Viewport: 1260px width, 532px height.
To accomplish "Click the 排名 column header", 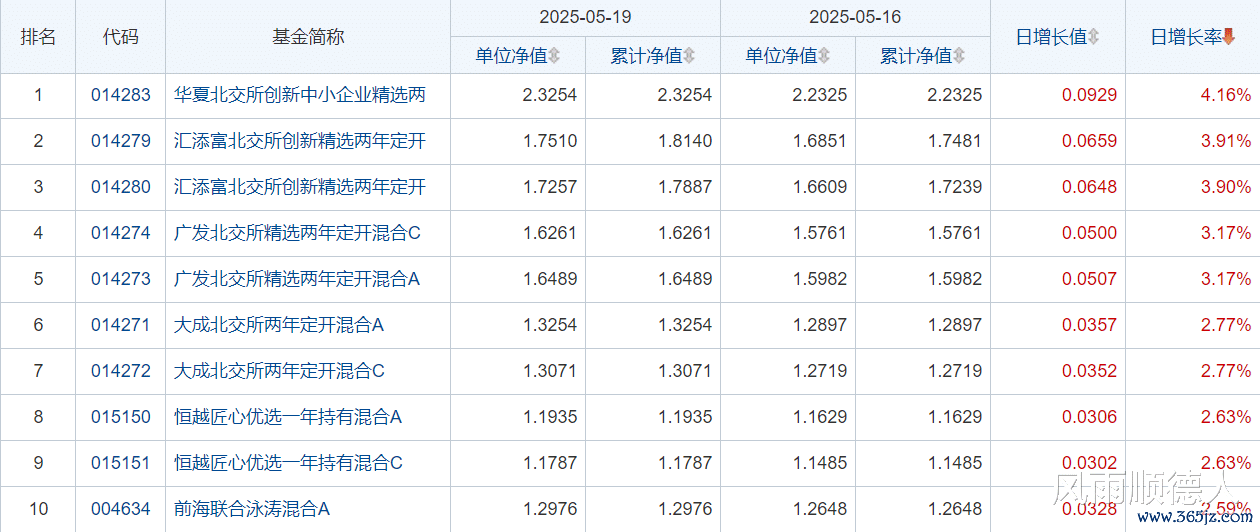I will 38,37.
